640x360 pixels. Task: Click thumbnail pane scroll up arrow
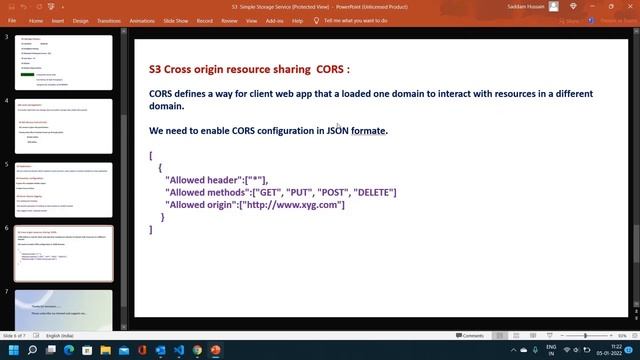pos(124,31)
